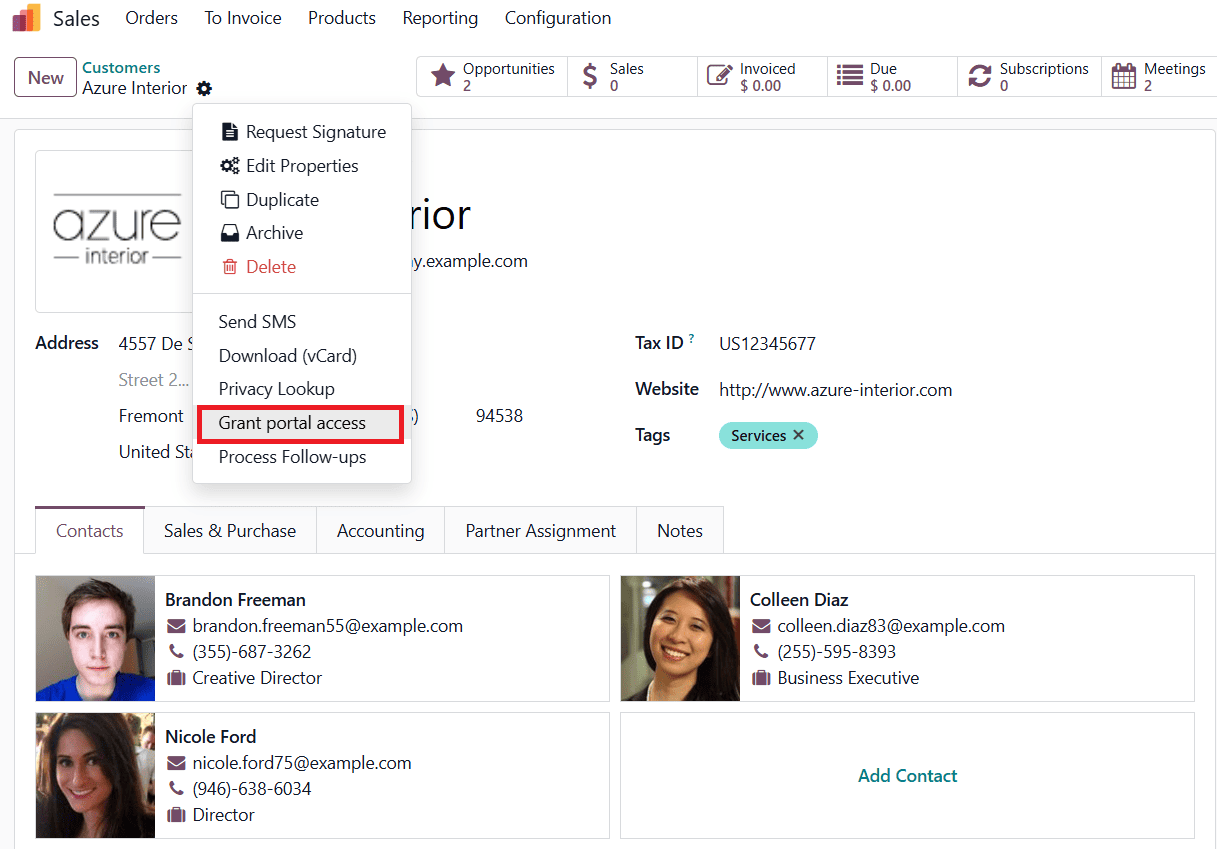Image resolution: width=1217 pixels, height=849 pixels.
Task: Open the Accounting tab
Action: 380,531
